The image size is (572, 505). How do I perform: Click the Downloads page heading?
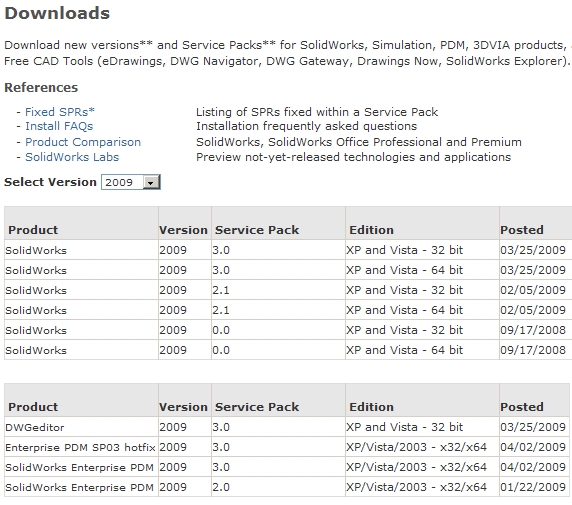point(57,14)
